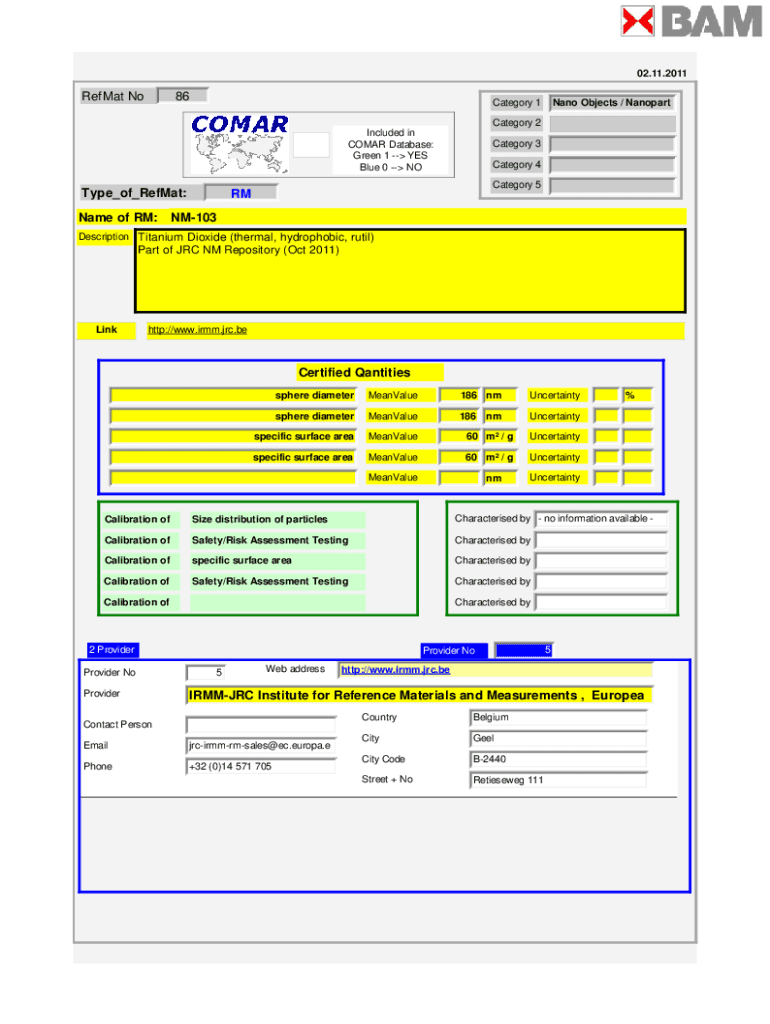The height and width of the screenshot is (1024, 770).
Task: Click the Type_of_RefMat field showing RM
Action: click(240, 193)
